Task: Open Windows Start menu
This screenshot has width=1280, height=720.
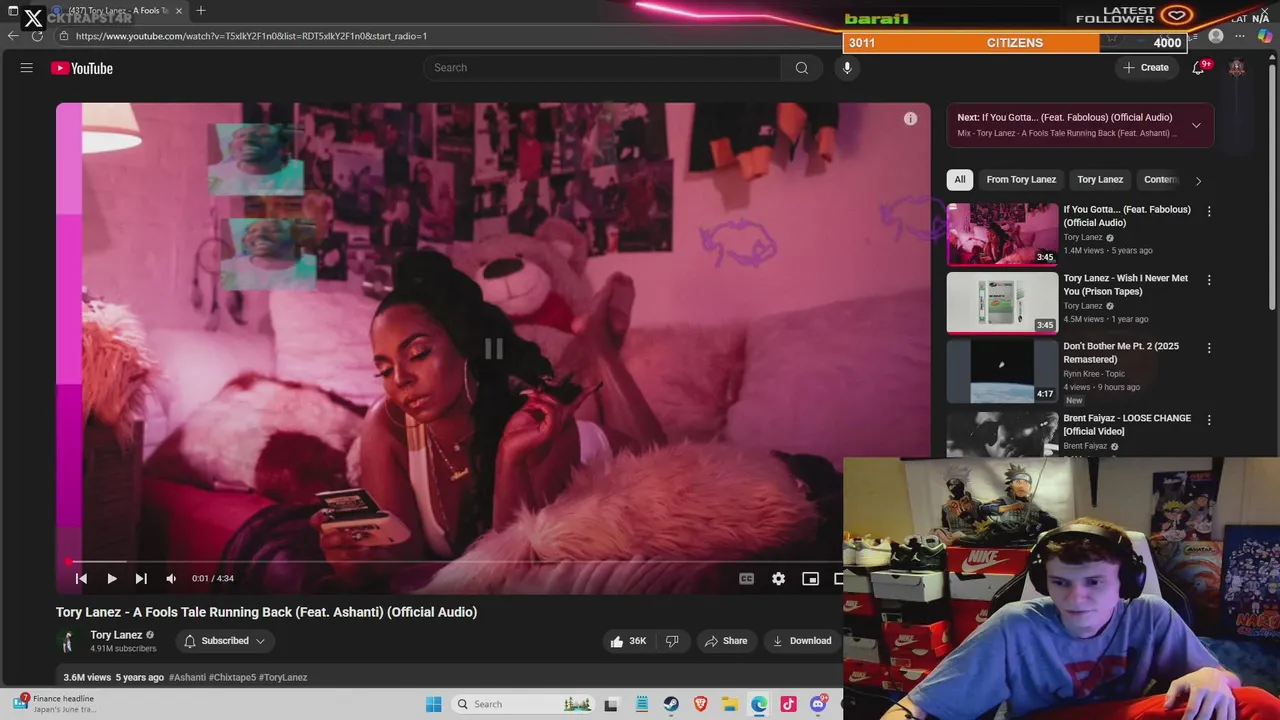Action: point(433,704)
